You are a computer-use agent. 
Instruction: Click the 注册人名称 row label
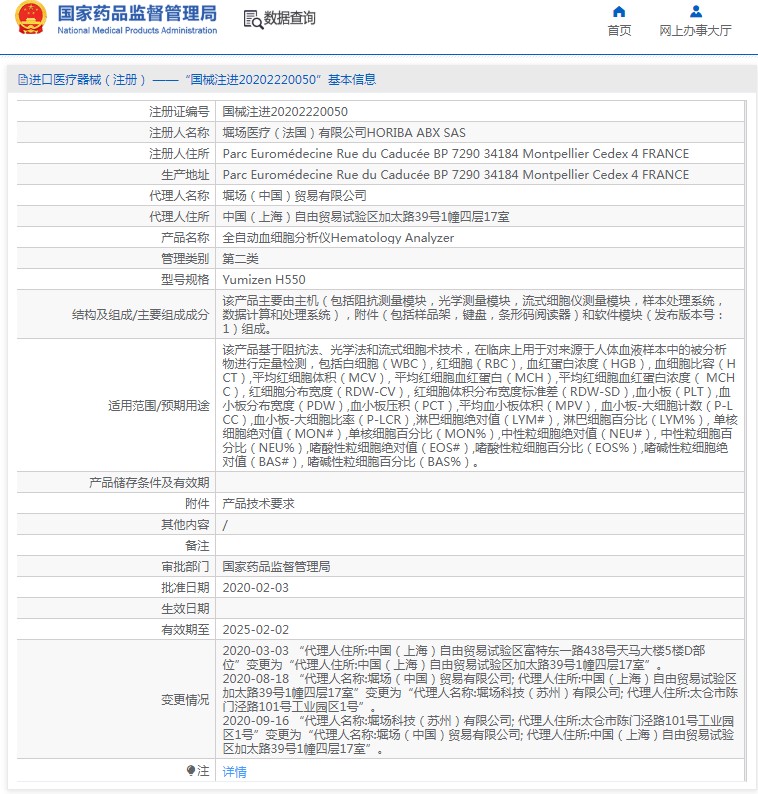click(x=179, y=133)
